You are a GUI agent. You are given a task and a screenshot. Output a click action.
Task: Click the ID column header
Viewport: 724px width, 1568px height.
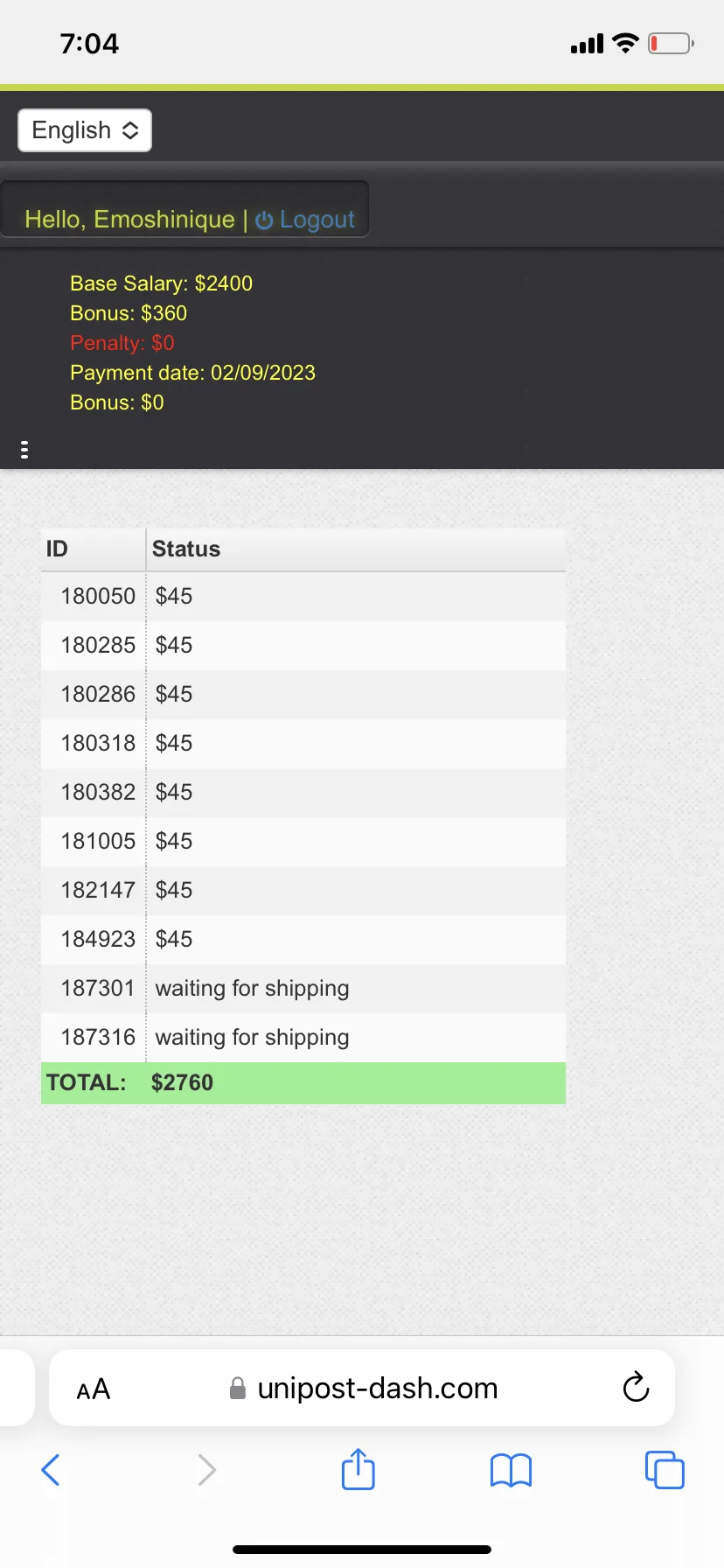click(x=93, y=549)
